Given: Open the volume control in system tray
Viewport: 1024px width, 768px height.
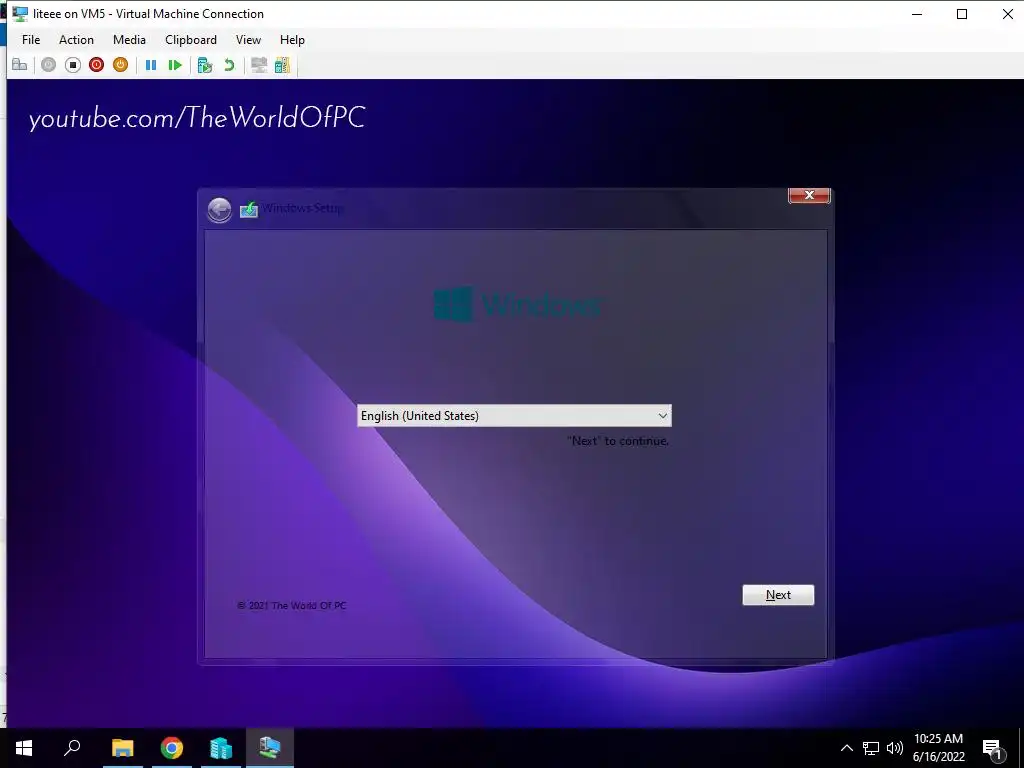Looking at the screenshot, I should point(895,748).
